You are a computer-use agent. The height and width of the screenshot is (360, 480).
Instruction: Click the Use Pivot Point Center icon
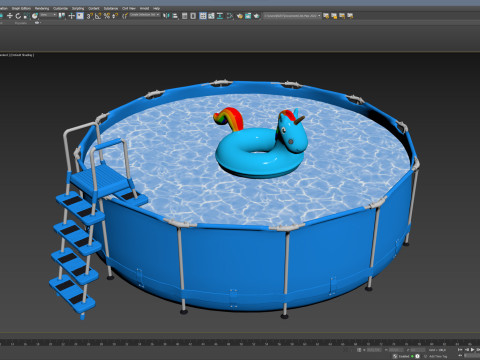pyautogui.click(x=61, y=16)
